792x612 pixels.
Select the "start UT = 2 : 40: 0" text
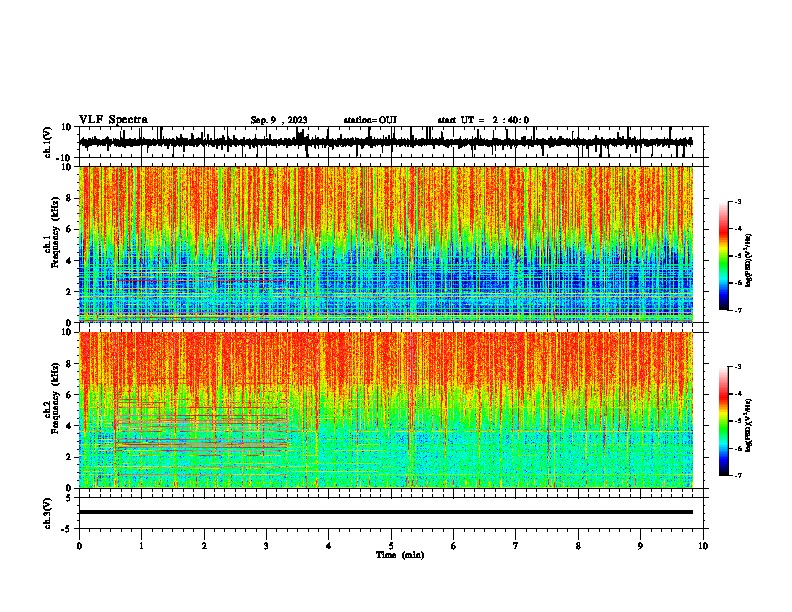[483, 120]
